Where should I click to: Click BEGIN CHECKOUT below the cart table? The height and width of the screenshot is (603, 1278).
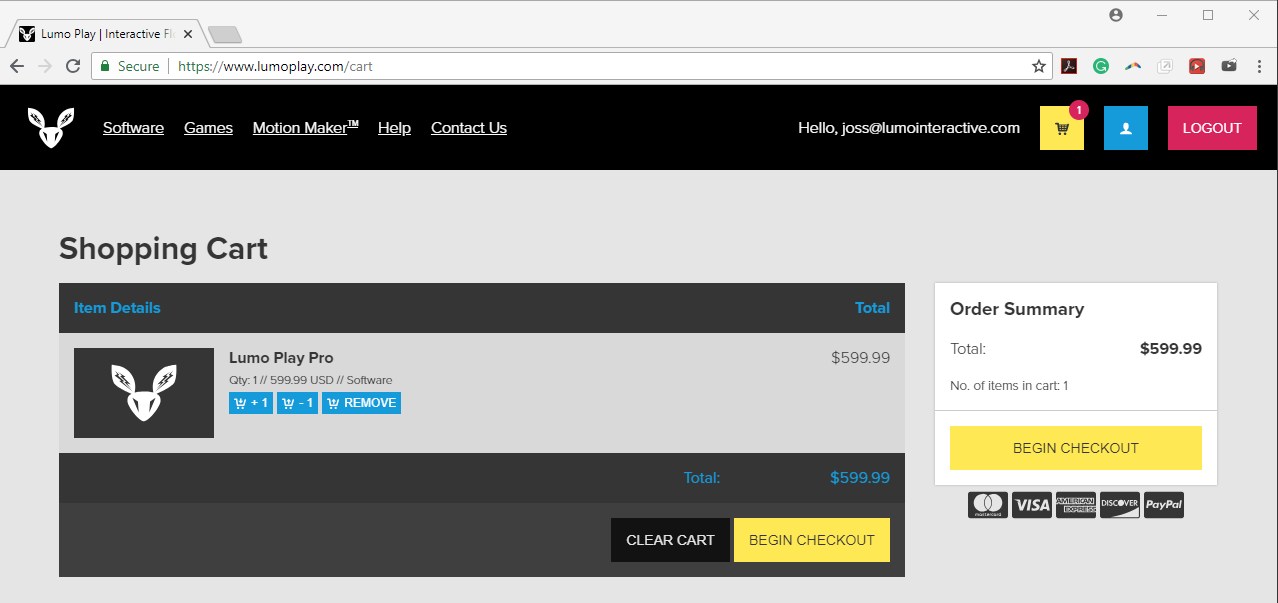[812, 540]
